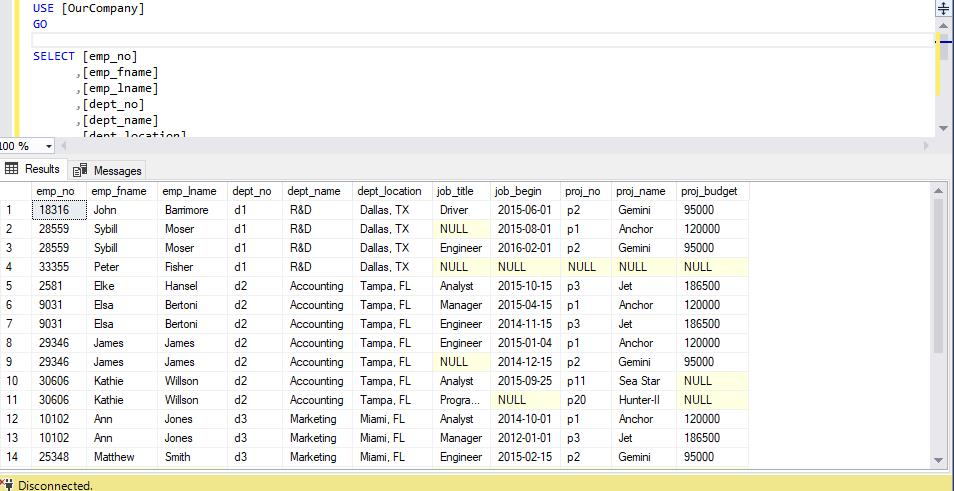Click the p11 project number cell
The width and height of the screenshot is (954, 491).
pos(586,381)
